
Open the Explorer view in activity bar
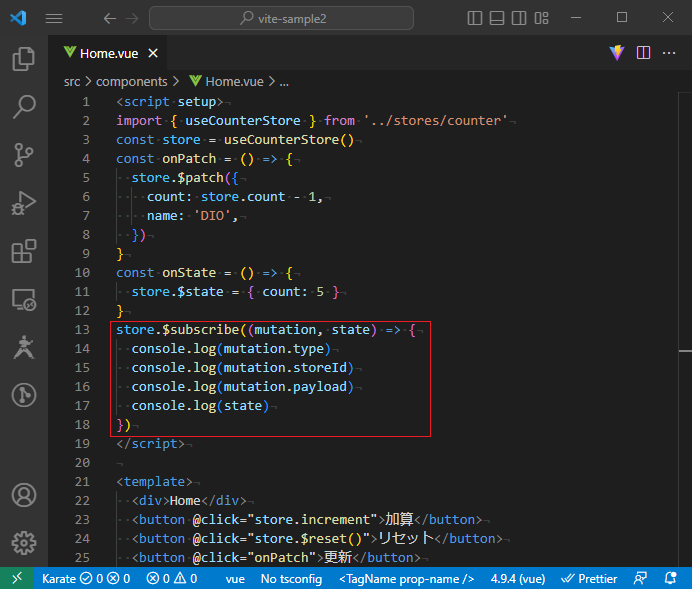[24, 59]
